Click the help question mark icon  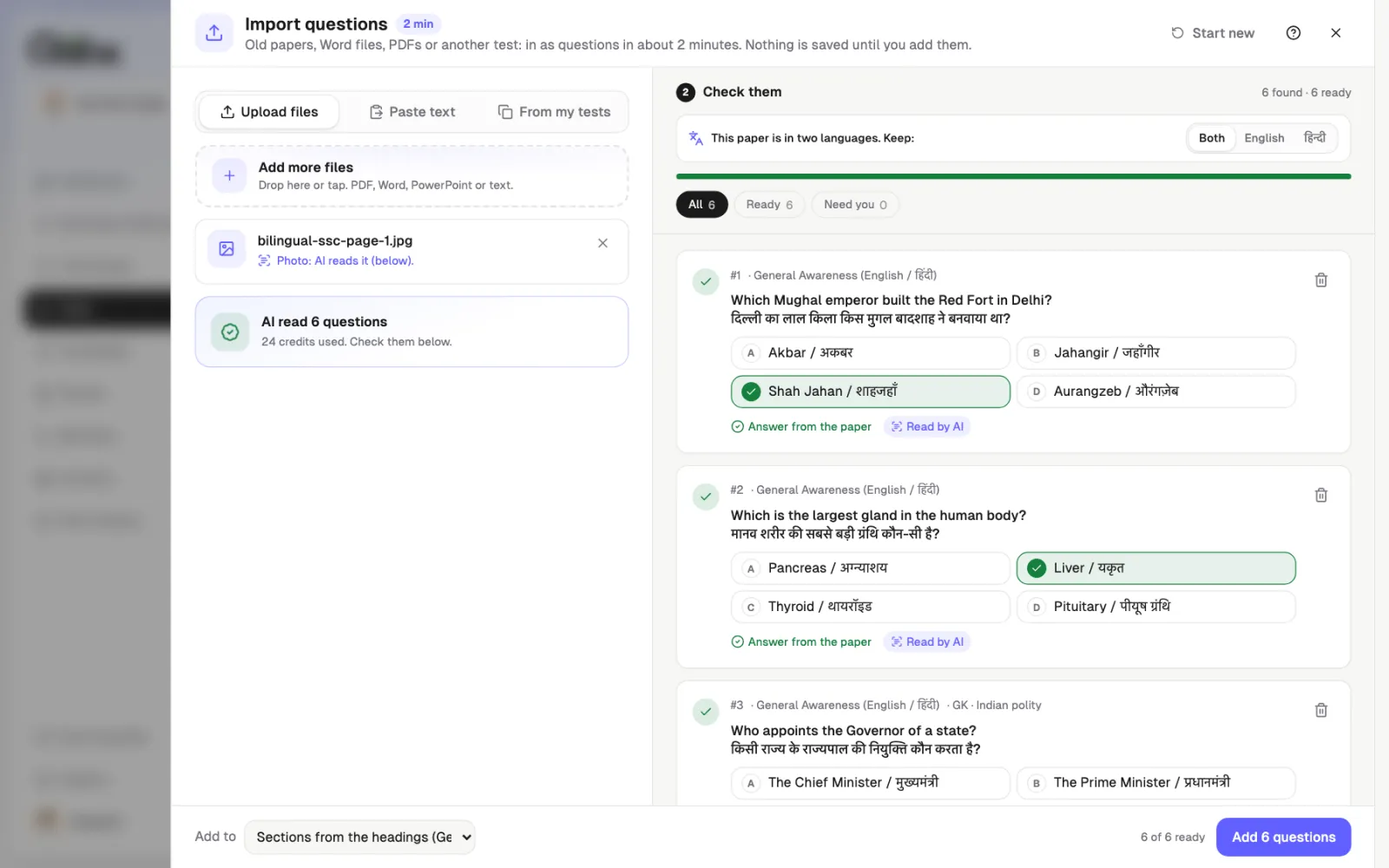[x=1294, y=33]
